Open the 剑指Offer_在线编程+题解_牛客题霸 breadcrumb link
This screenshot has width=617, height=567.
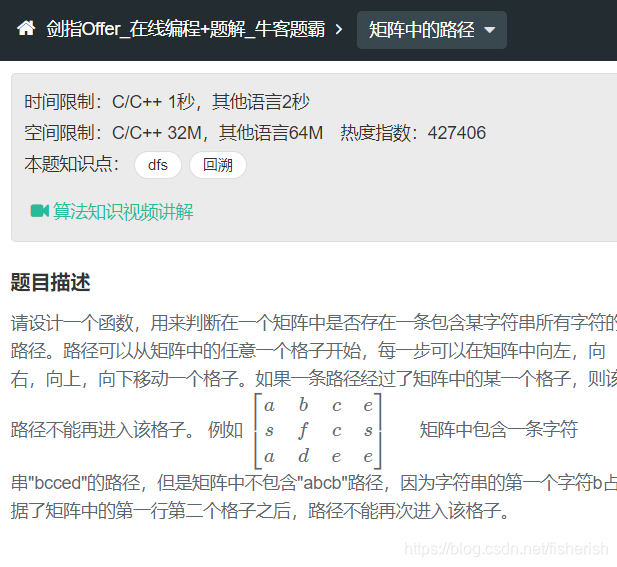pyautogui.click(x=185, y=29)
